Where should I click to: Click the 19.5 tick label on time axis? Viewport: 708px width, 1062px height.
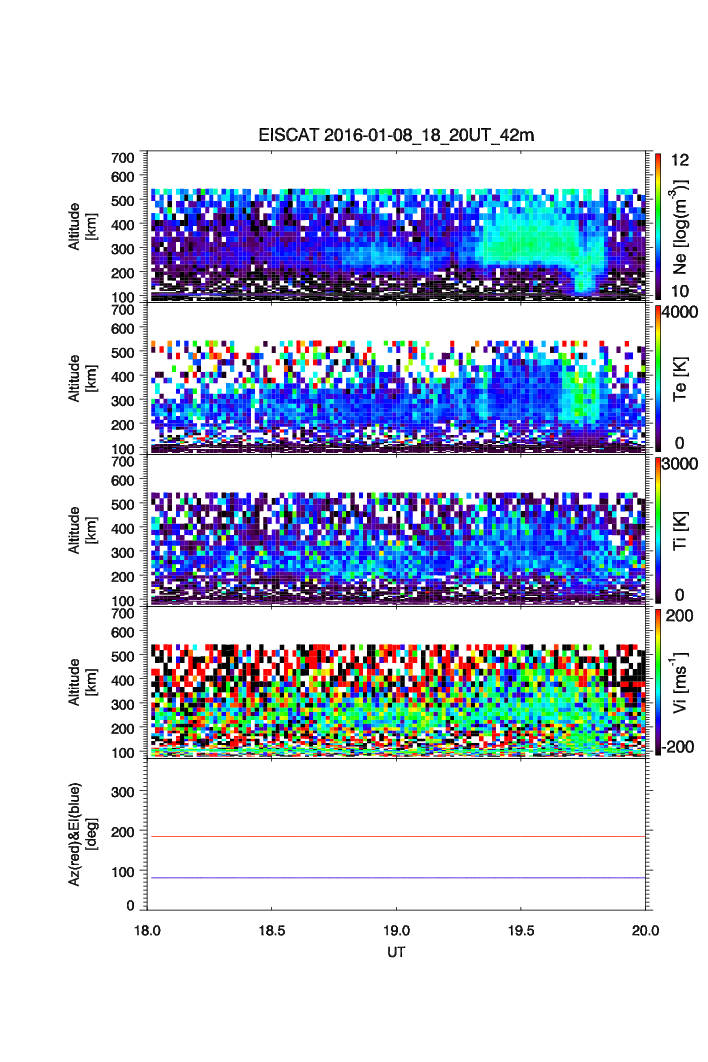pyautogui.click(x=522, y=930)
